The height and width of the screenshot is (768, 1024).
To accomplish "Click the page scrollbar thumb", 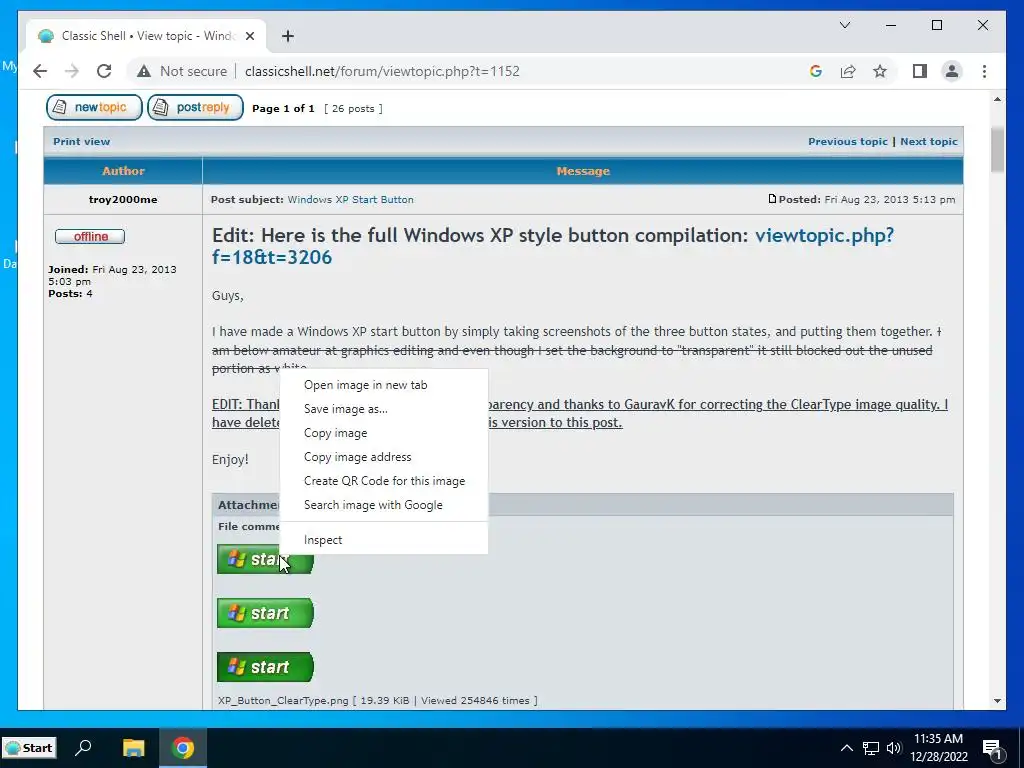I will 997,150.
